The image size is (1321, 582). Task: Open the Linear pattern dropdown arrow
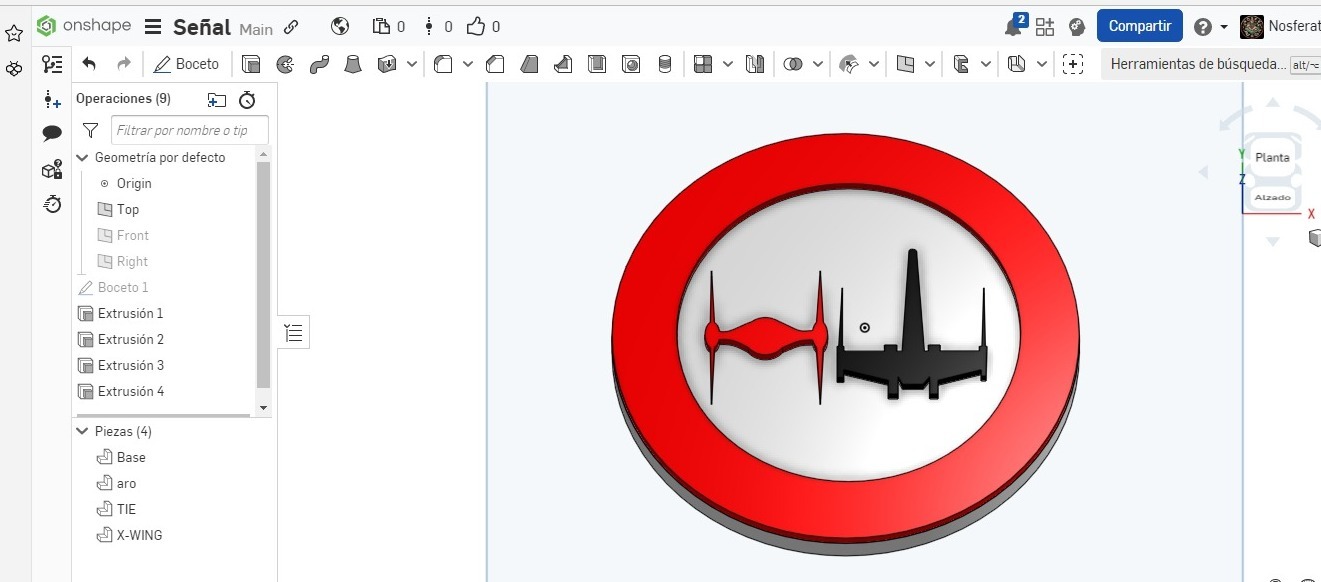(x=728, y=64)
